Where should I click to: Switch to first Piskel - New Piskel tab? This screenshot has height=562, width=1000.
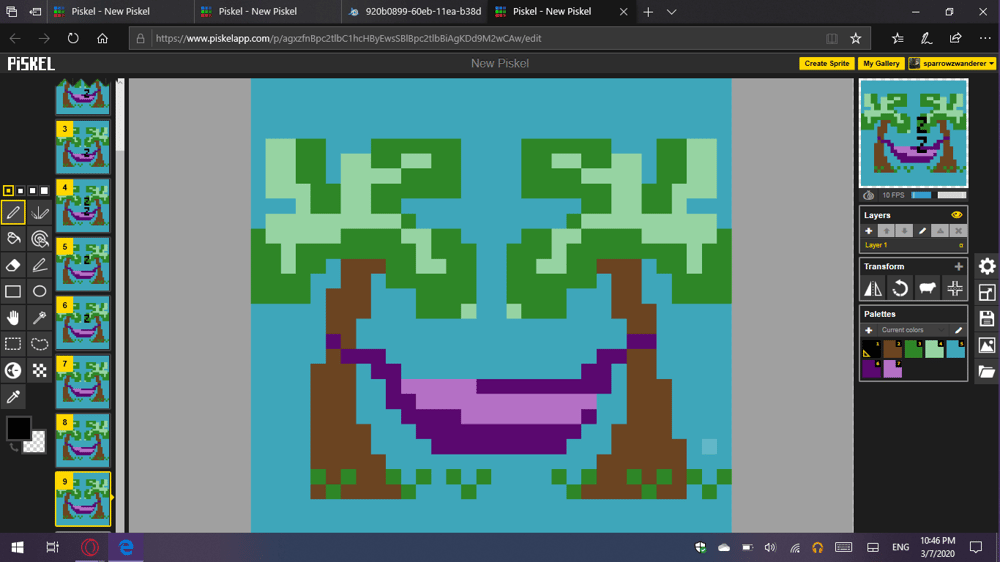coord(121,11)
